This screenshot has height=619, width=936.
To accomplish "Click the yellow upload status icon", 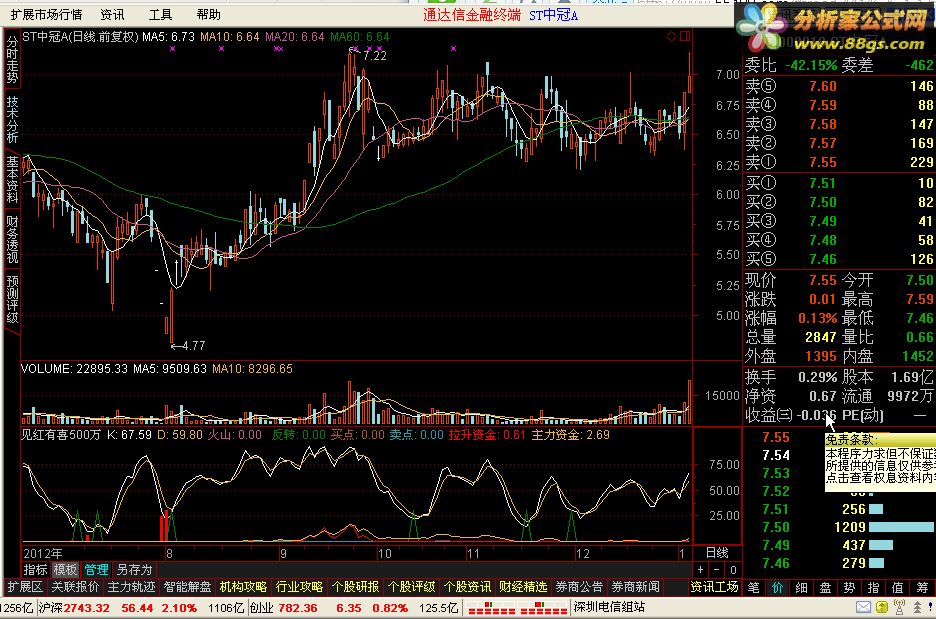I will click(x=882, y=607).
